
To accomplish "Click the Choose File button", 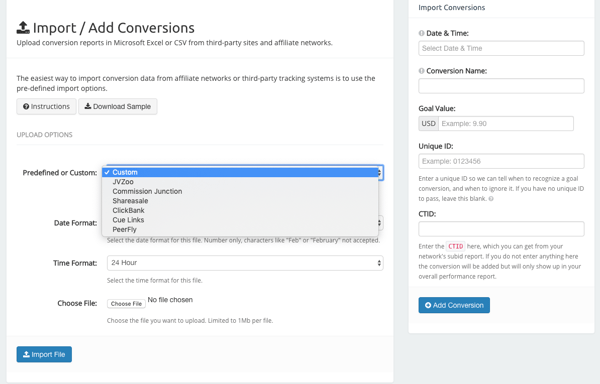I will (x=126, y=304).
